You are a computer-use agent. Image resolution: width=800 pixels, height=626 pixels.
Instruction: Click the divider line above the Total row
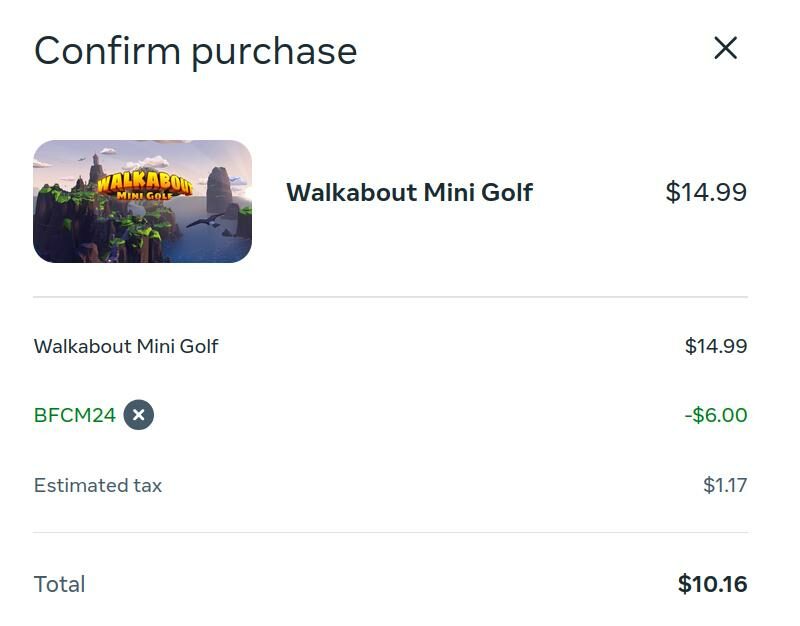point(390,532)
